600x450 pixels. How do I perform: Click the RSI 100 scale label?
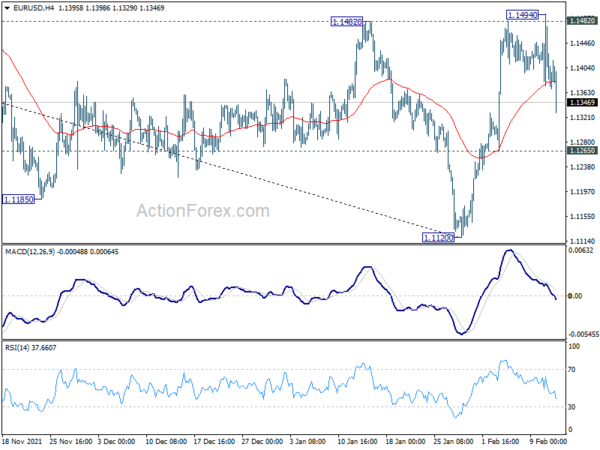pos(574,347)
